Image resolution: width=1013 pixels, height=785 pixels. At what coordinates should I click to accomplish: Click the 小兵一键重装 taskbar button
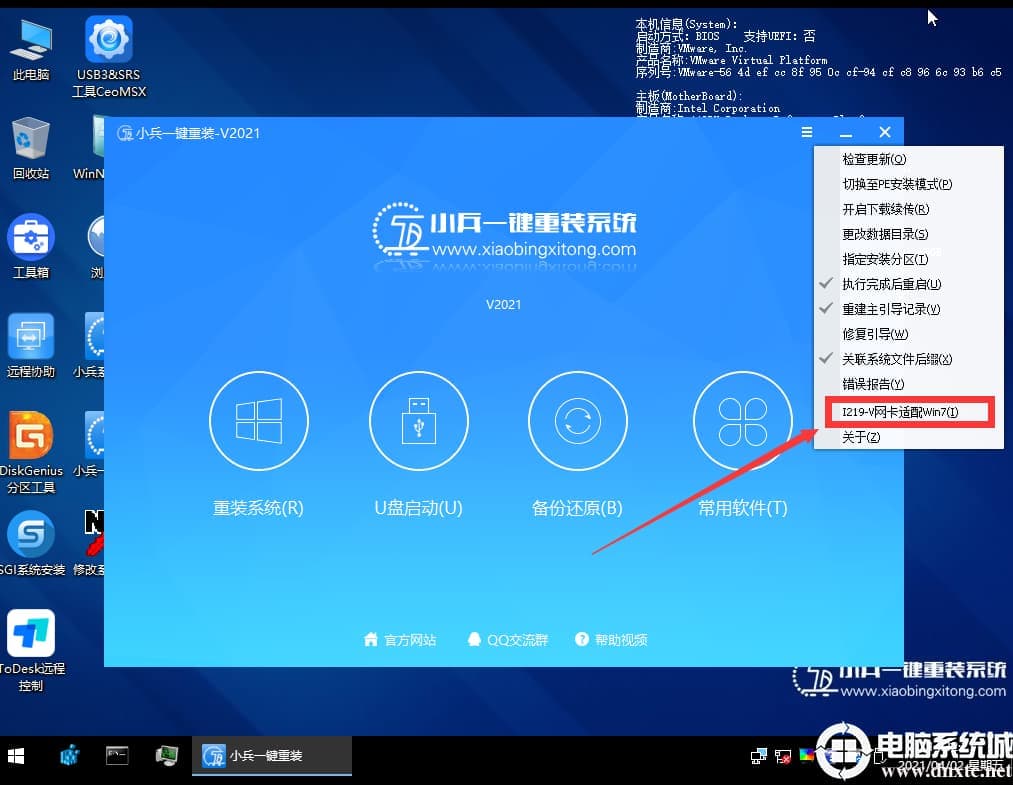(x=270, y=757)
